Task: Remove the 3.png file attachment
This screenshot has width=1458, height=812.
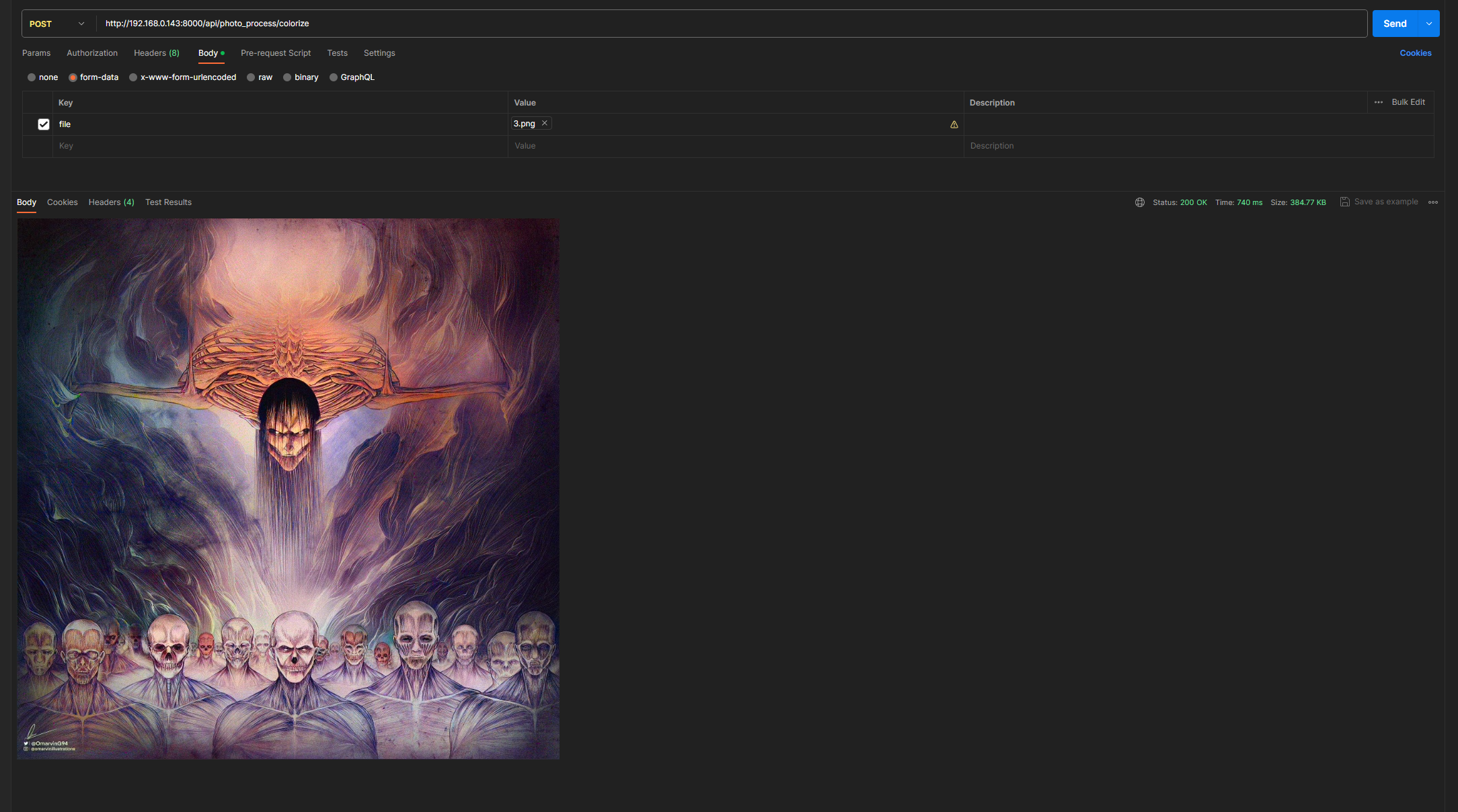Action: (x=545, y=123)
